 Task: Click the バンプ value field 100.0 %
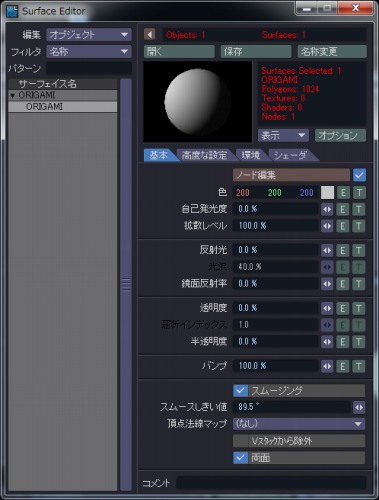point(275,366)
